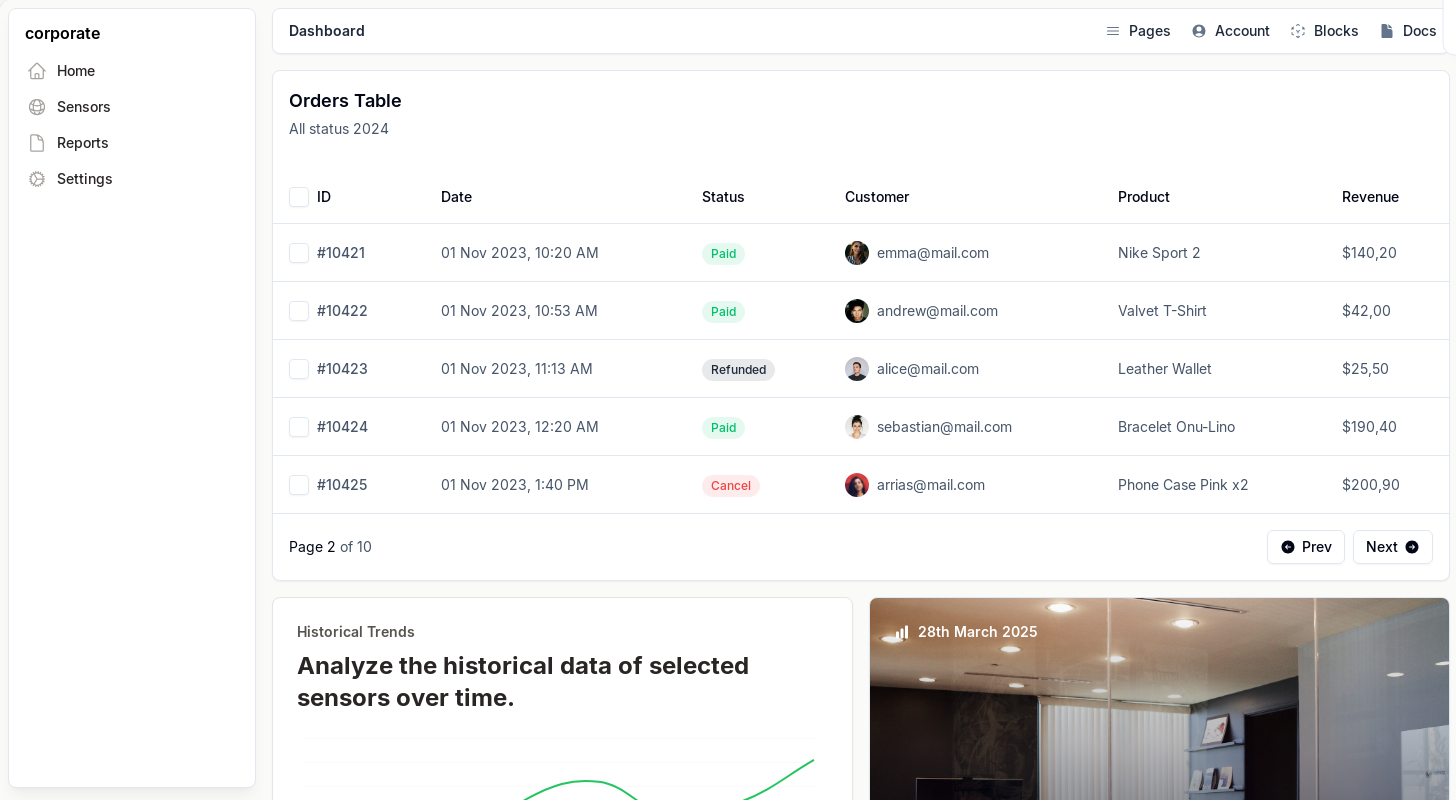Viewport: 1456px width, 800px height.
Task: Click the Refunded status badge
Action: click(738, 370)
